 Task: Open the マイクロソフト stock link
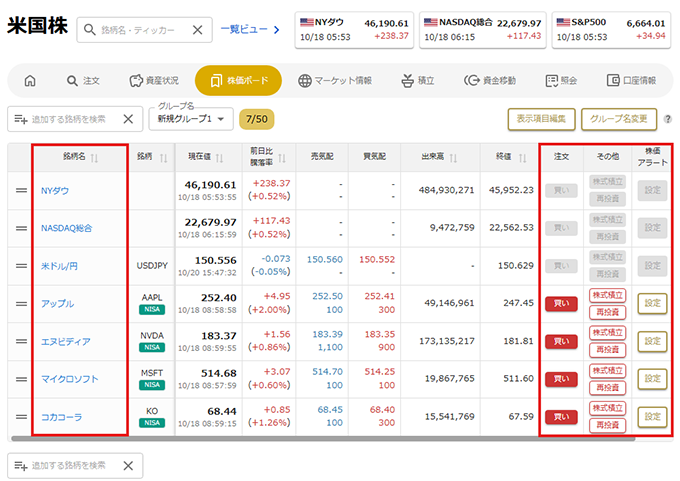pos(69,379)
